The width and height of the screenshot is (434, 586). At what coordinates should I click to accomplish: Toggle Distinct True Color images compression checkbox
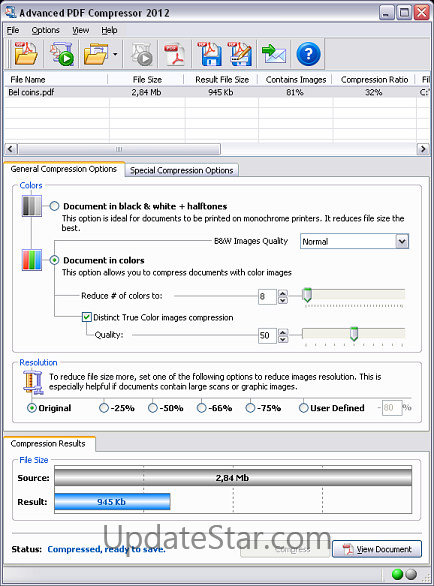tap(87, 317)
